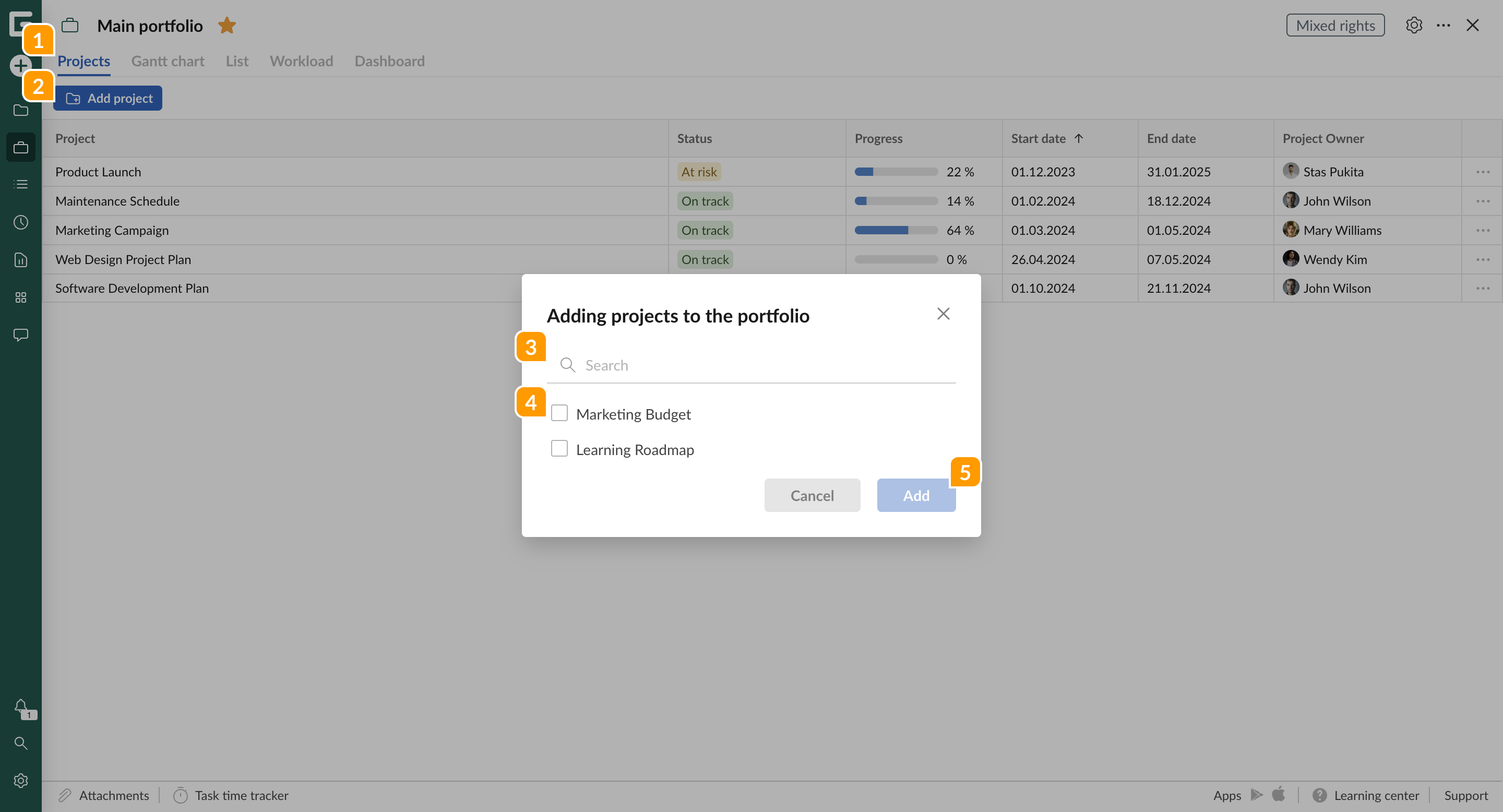Check the Learning Roadmap checkbox
Image resolution: width=1503 pixels, height=812 pixels.
559,448
